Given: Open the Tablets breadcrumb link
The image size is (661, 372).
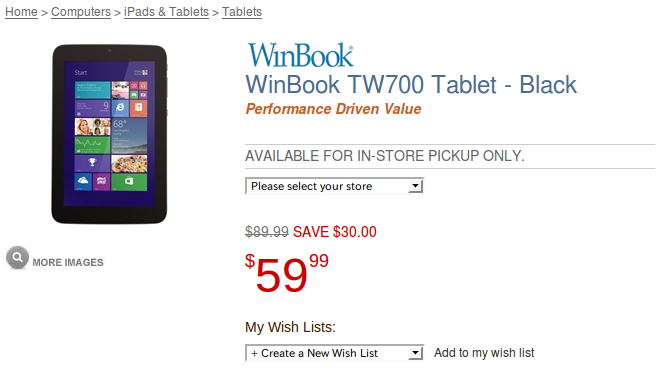Looking at the screenshot, I should click(x=242, y=12).
